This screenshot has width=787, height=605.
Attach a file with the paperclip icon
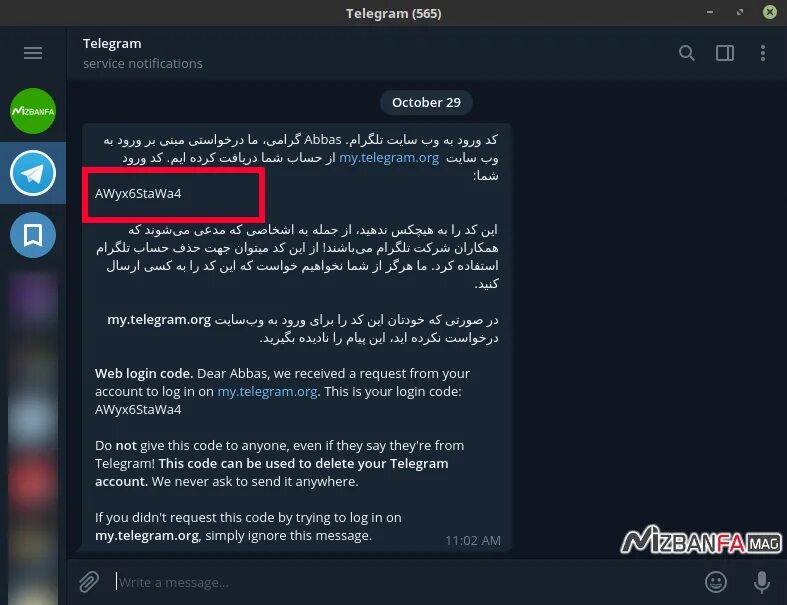(x=89, y=582)
